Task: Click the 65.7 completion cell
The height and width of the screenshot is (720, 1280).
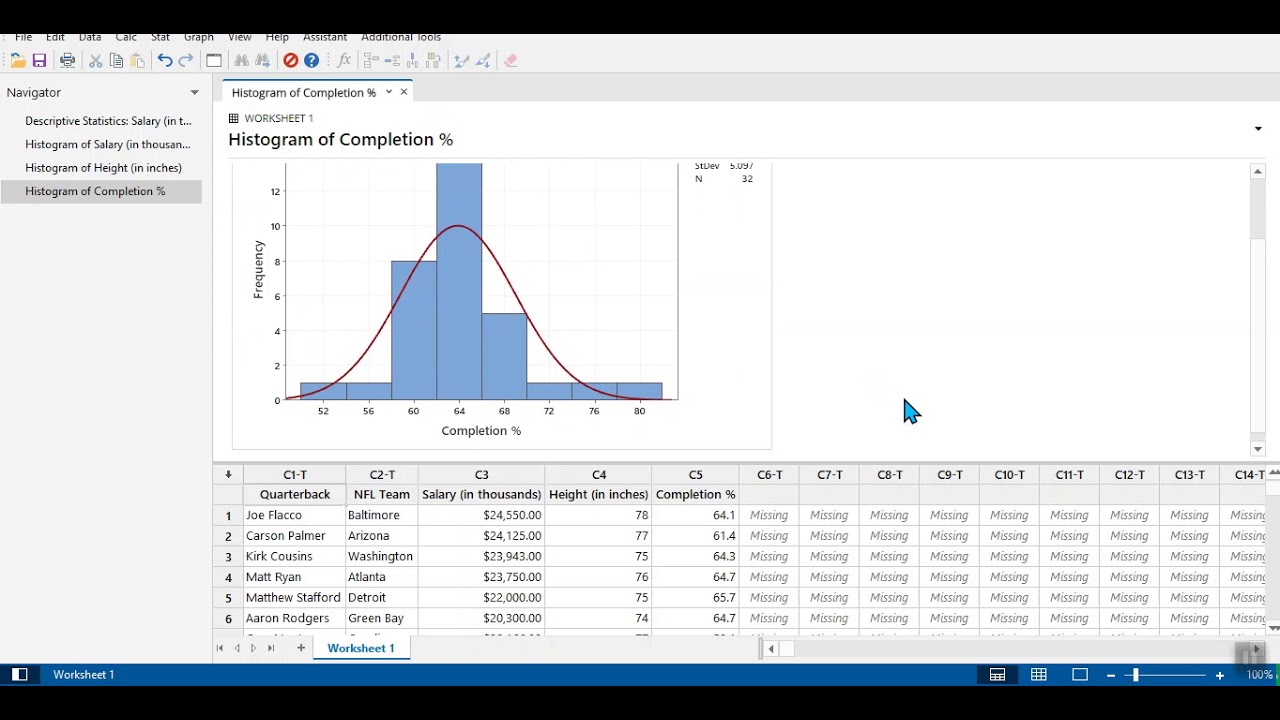Action: coord(695,598)
